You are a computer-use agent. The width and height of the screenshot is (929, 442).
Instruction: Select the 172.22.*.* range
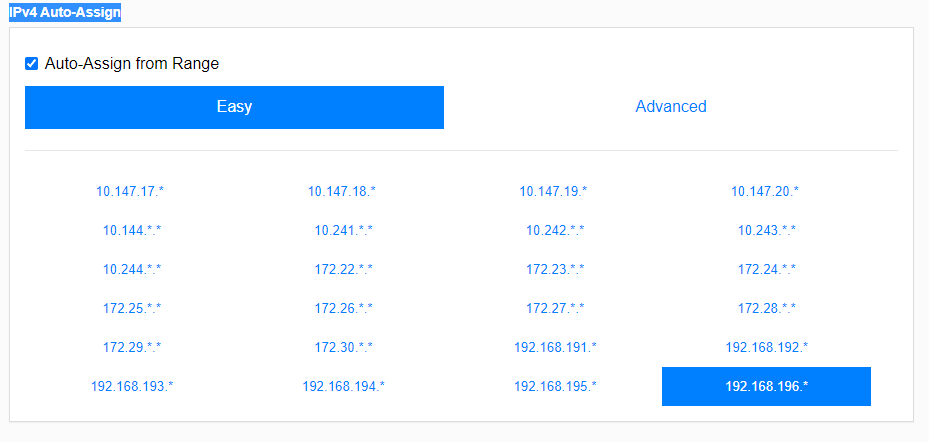tap(343, 269)
